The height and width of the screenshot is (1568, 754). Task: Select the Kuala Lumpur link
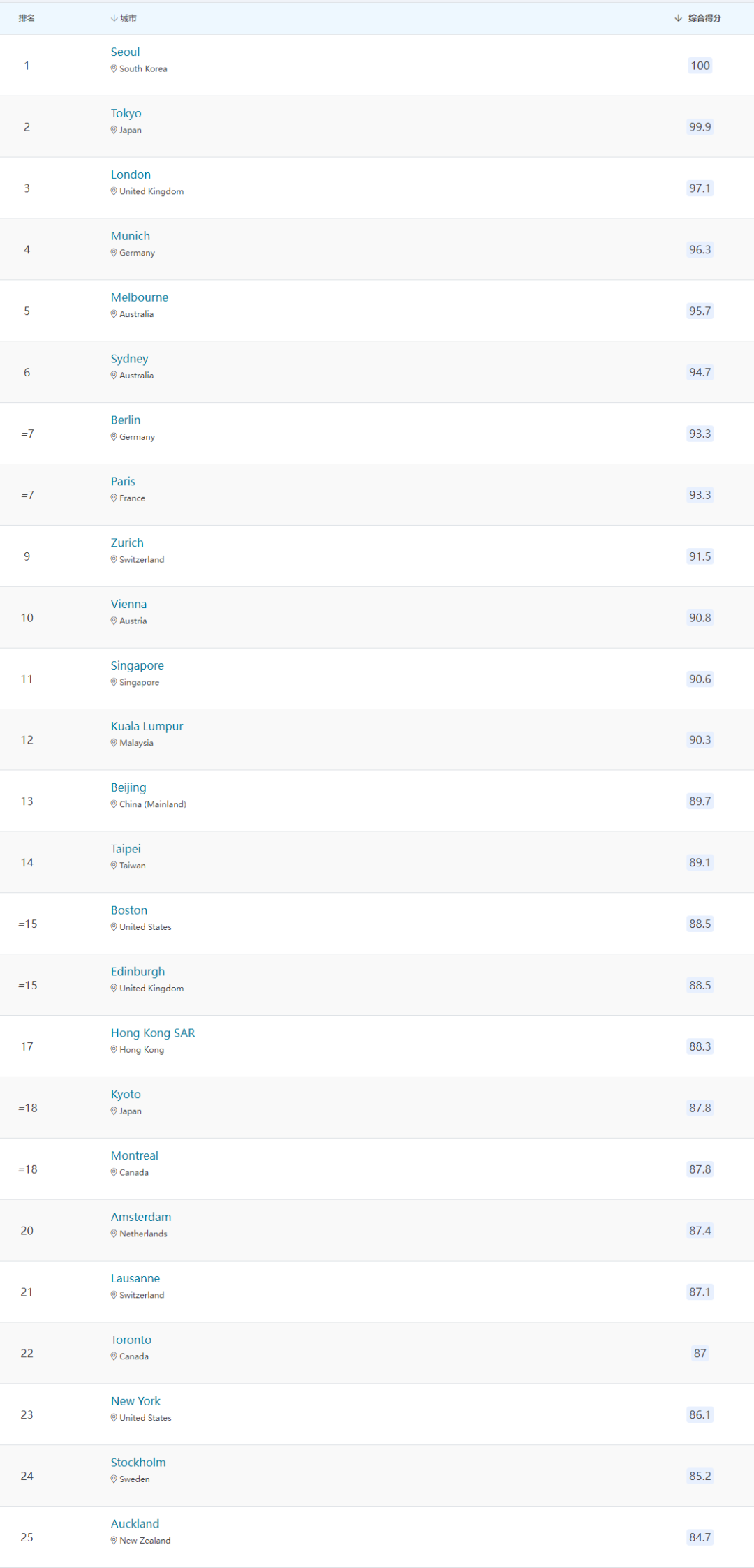click(x=147, y=726)
